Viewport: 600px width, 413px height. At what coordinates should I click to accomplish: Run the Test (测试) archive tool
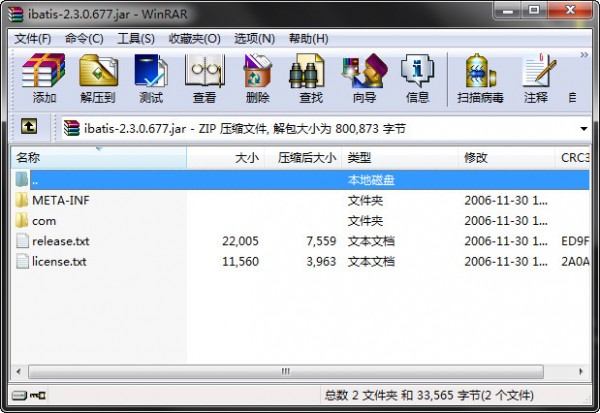click(151, 78)
